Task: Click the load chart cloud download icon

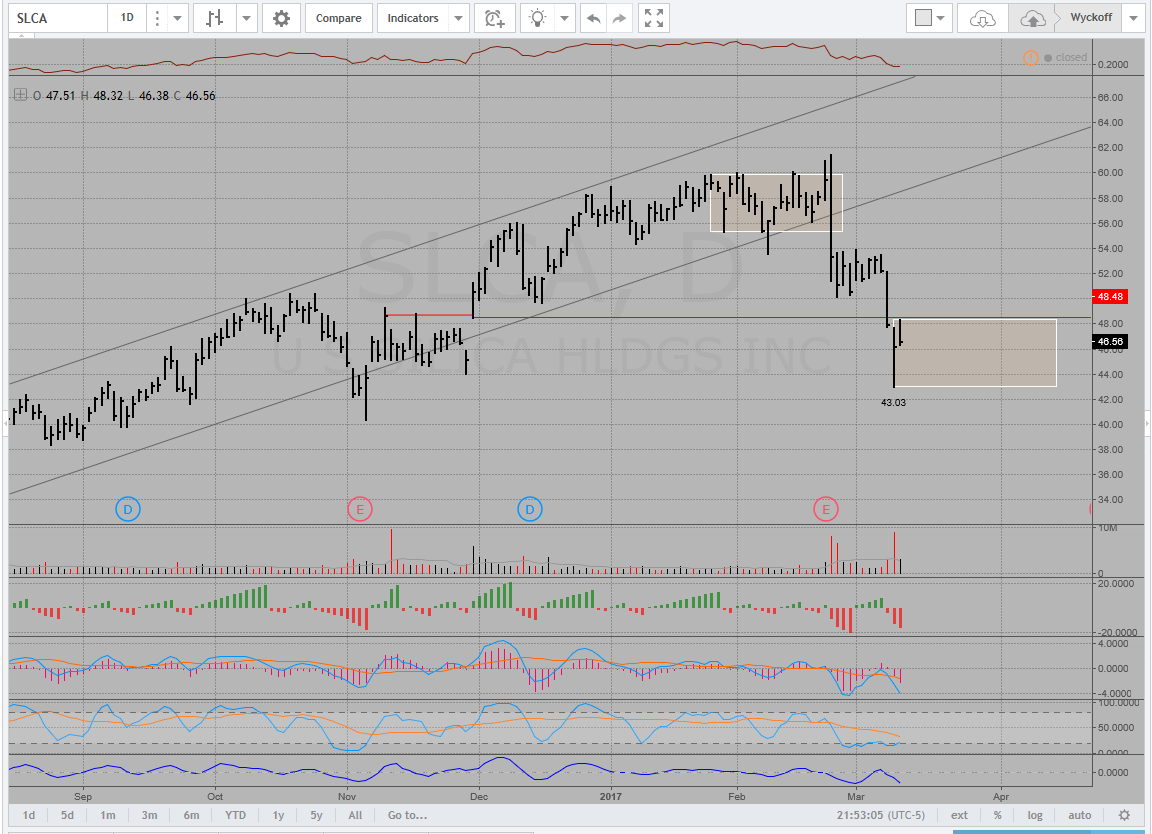Action: [983, 18]
